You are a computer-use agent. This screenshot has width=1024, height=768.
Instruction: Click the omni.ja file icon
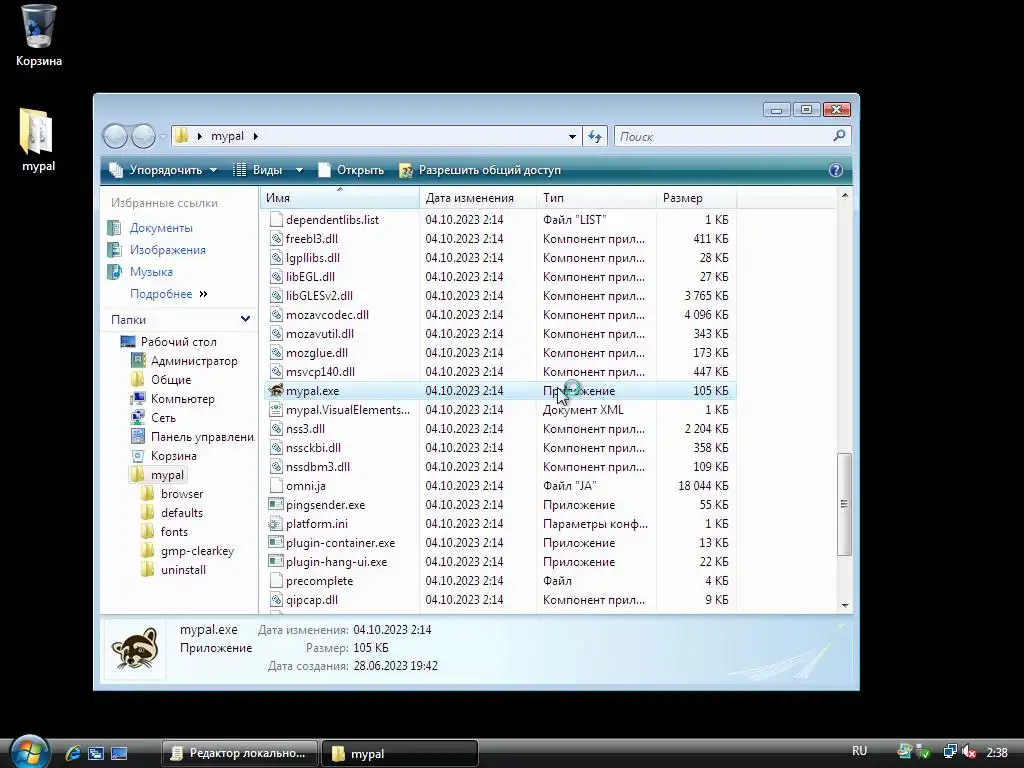[276, 485]
